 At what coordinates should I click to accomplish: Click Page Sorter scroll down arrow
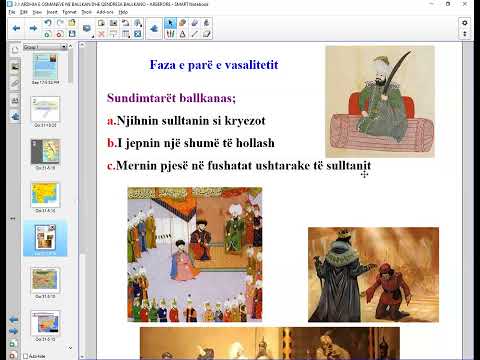coord(70,348)
